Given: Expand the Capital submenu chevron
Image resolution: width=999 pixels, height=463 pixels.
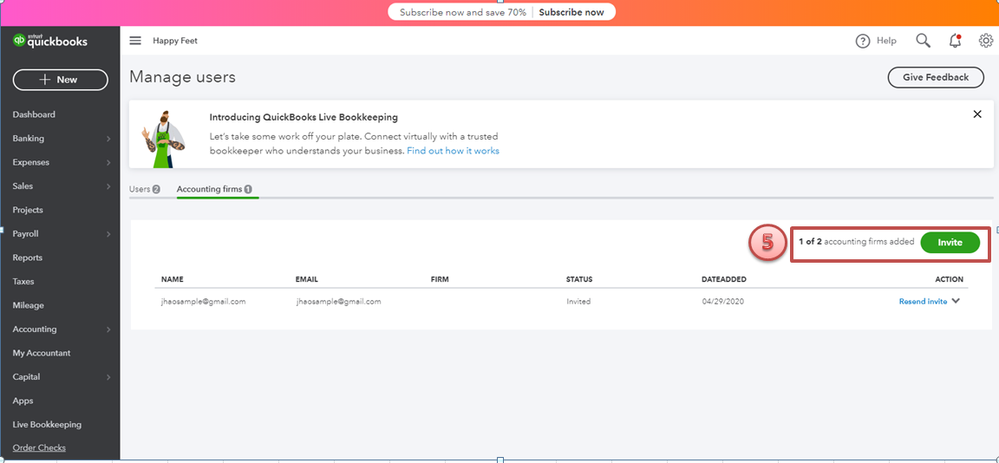Looking at the screenshot, I should [108, 377].
